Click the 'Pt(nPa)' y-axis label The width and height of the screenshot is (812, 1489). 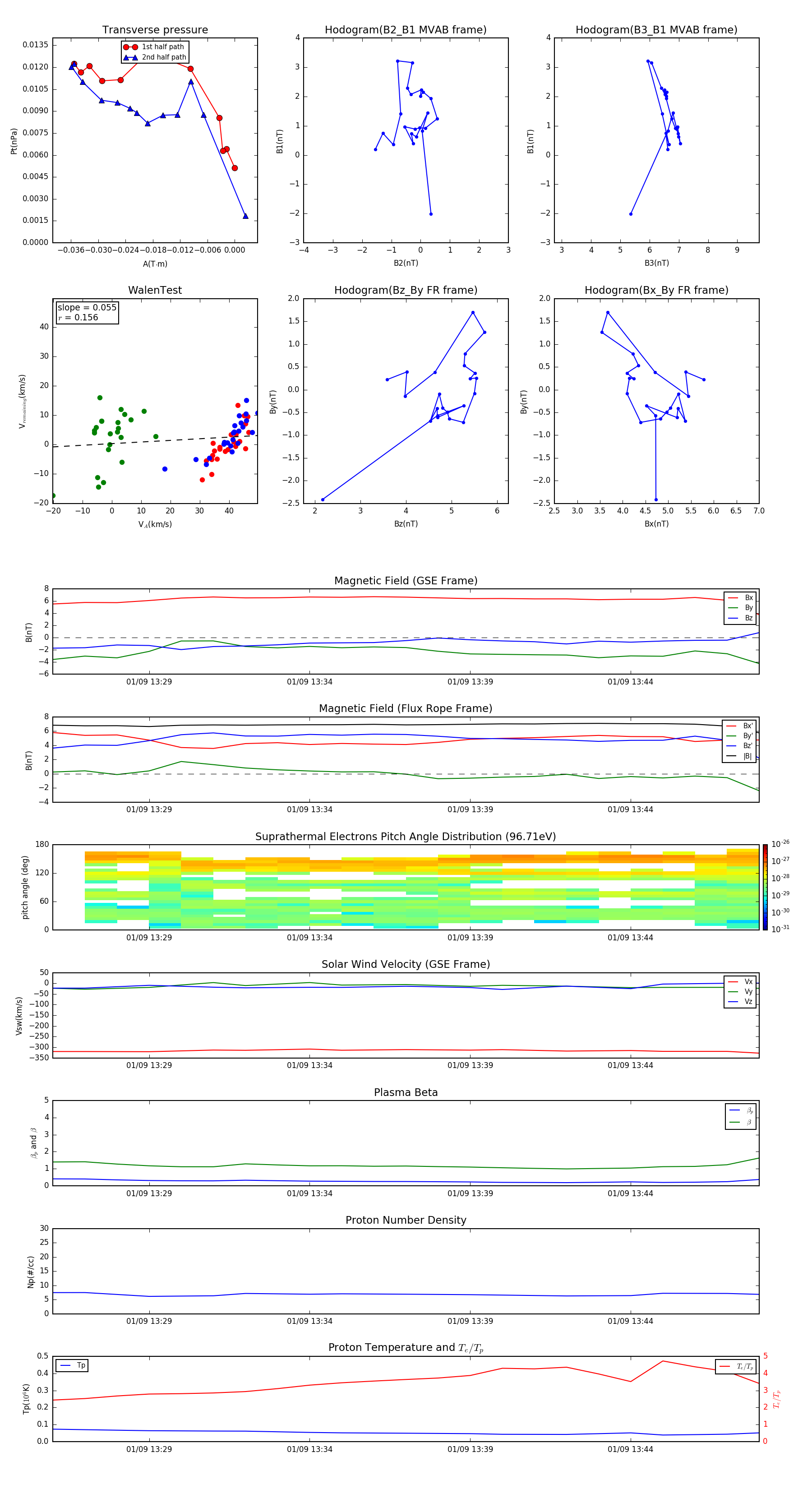[x=14, y=141]
